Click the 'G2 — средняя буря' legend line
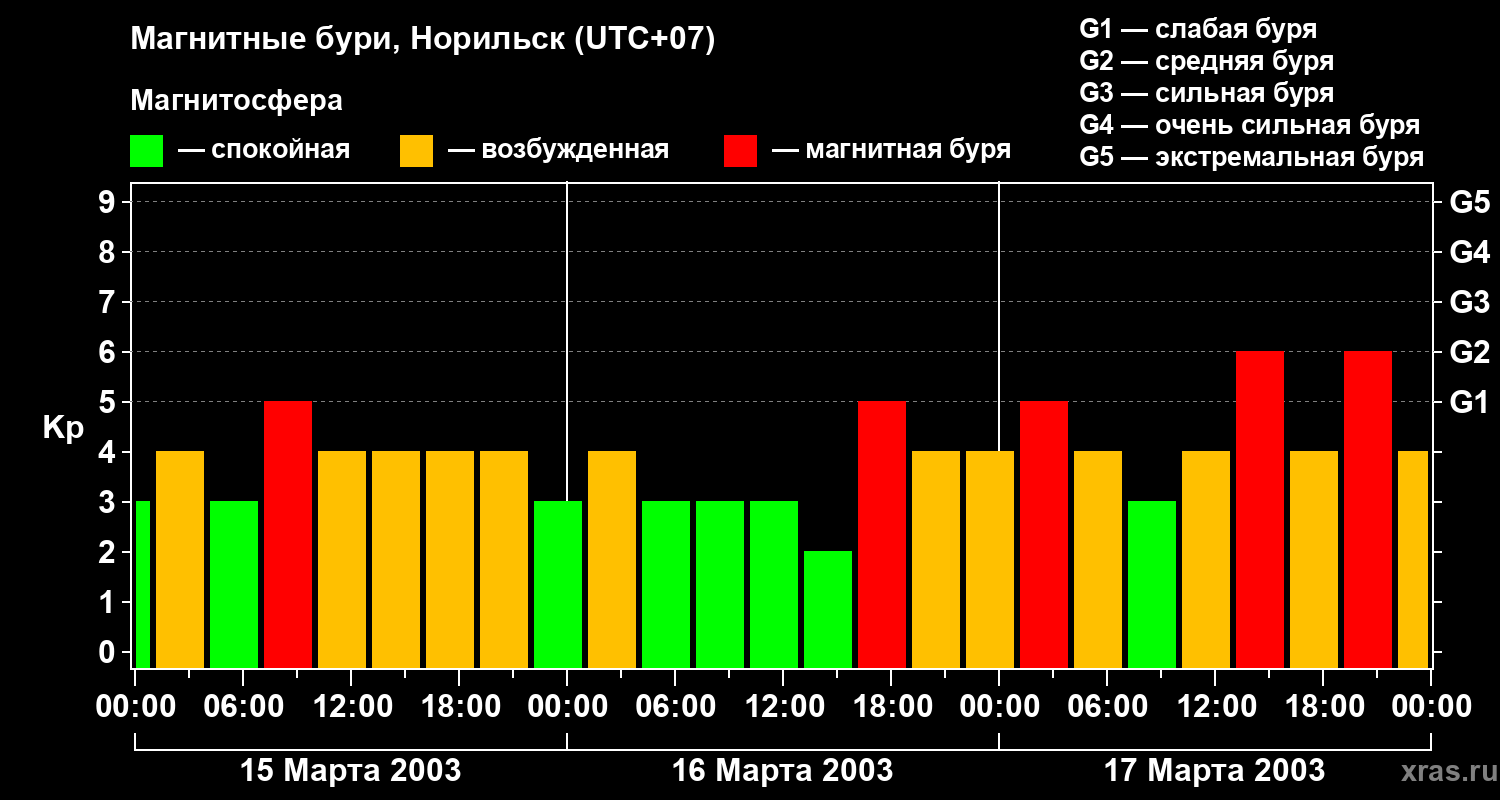Screen dimensions: 1500x800 (1206, 61)
